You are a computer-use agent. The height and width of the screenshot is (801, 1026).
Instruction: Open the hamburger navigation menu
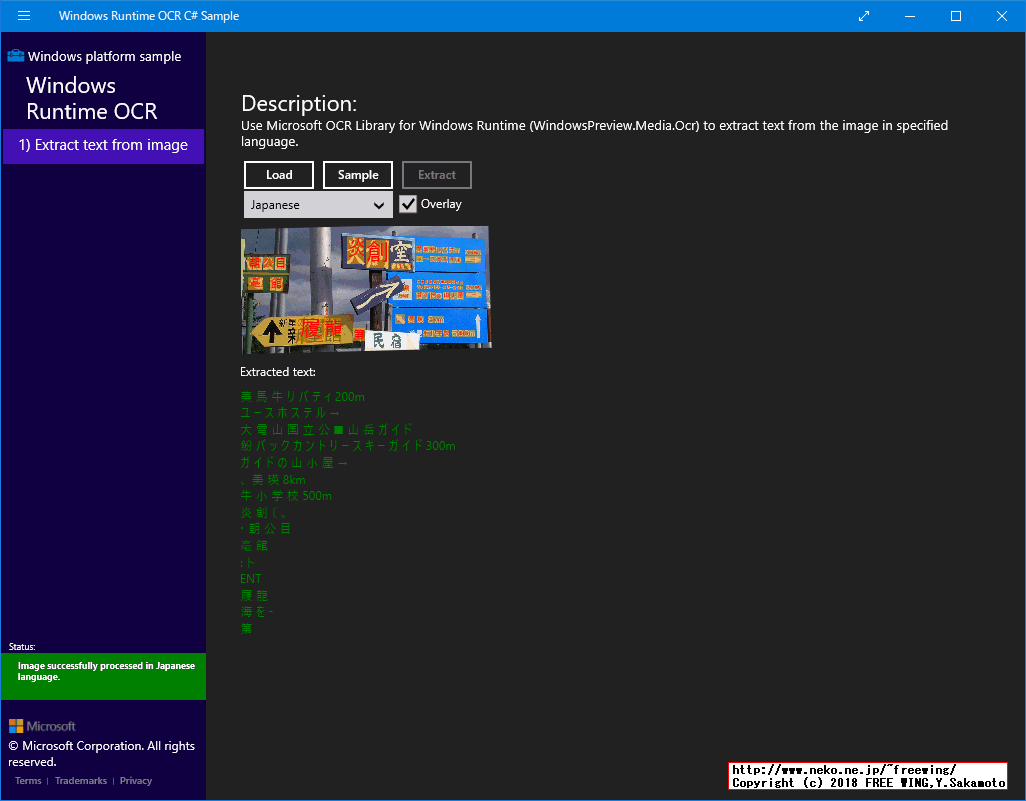point(23,16)
